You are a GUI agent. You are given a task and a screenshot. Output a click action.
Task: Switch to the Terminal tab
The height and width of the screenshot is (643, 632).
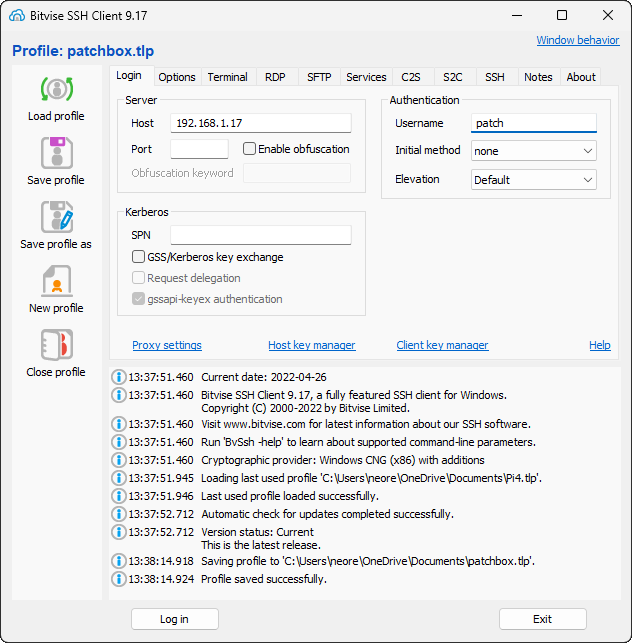228,77
